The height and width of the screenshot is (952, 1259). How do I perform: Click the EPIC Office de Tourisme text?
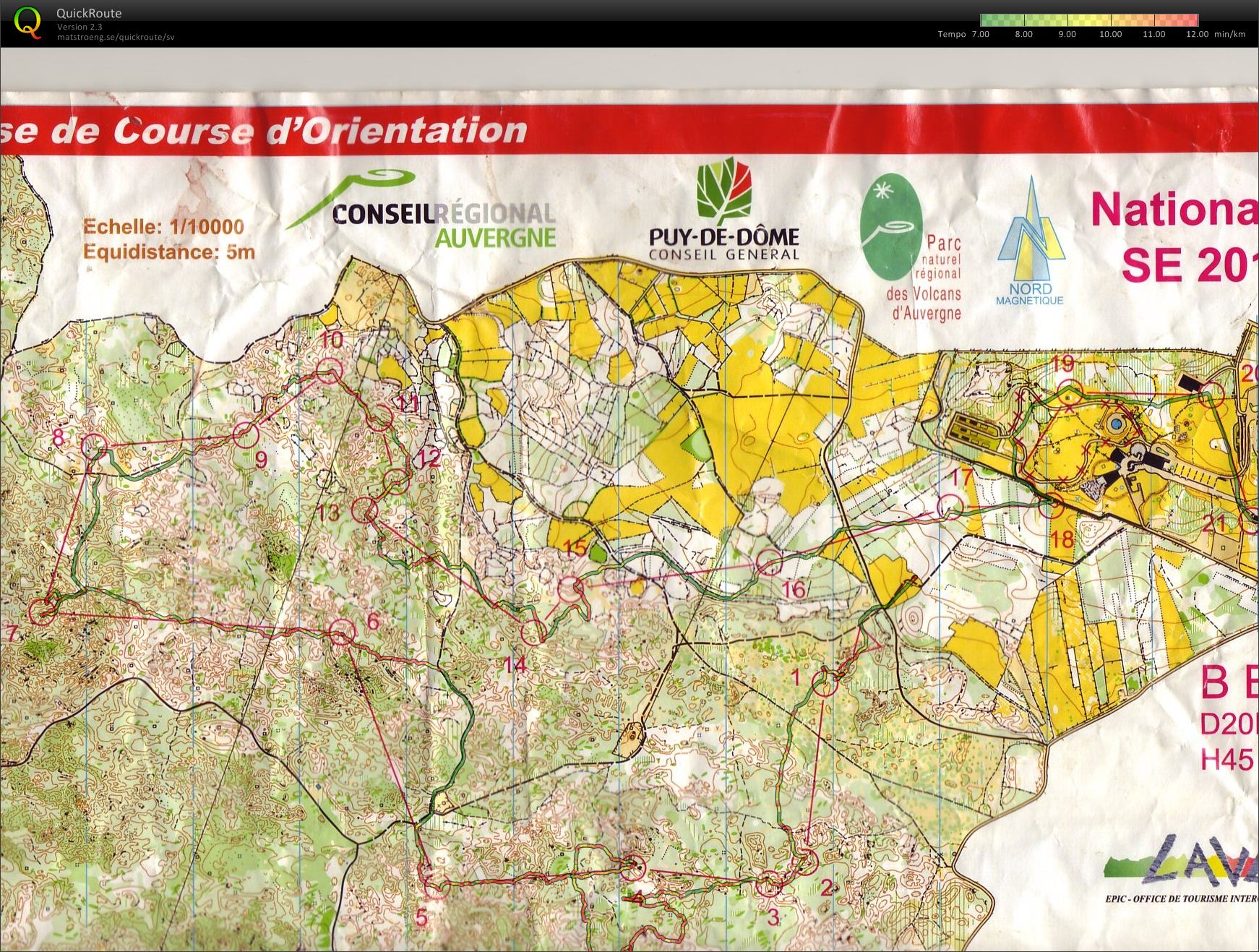1182,899
